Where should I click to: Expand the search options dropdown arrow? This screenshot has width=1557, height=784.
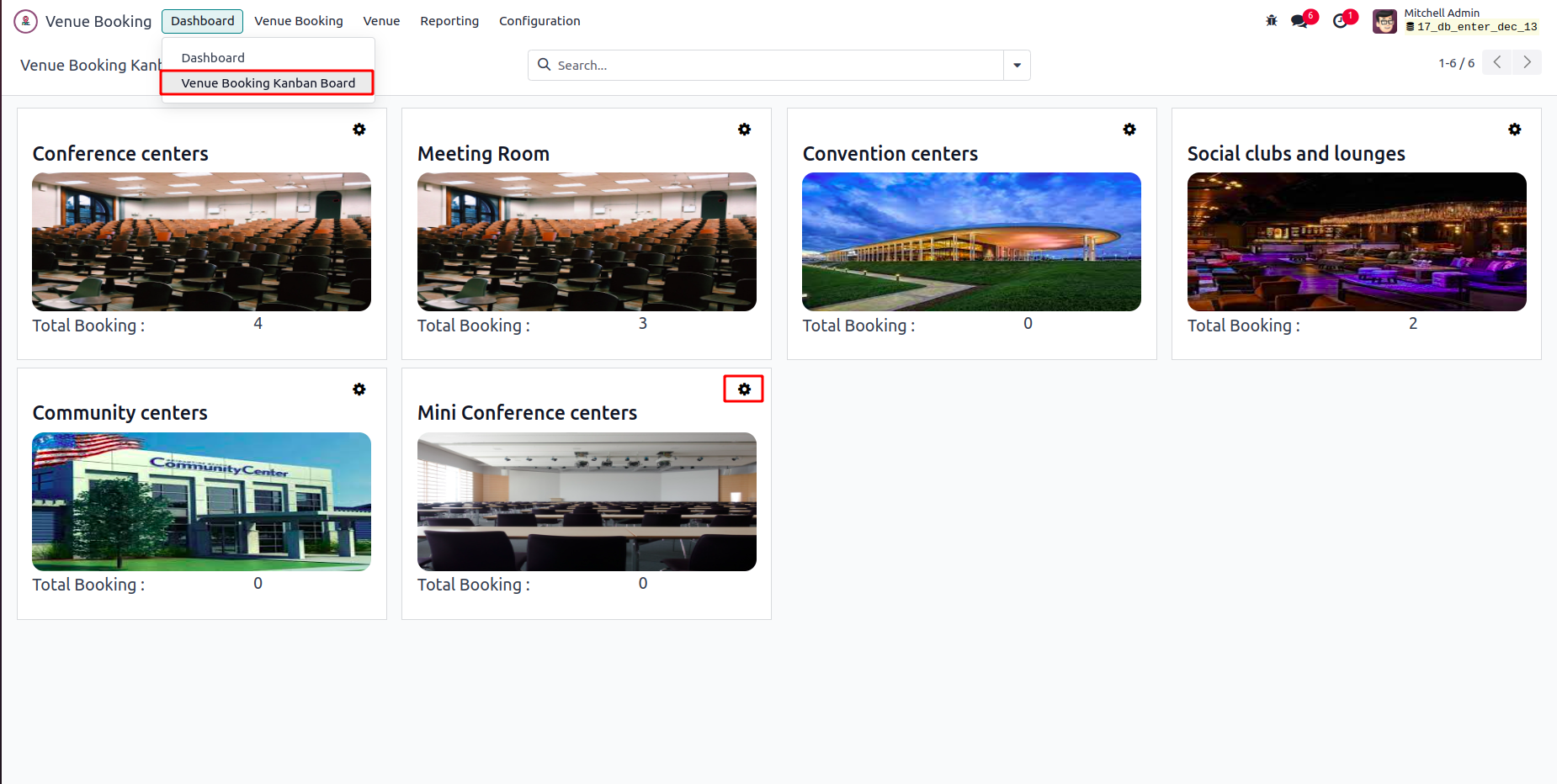(1017, 66)
